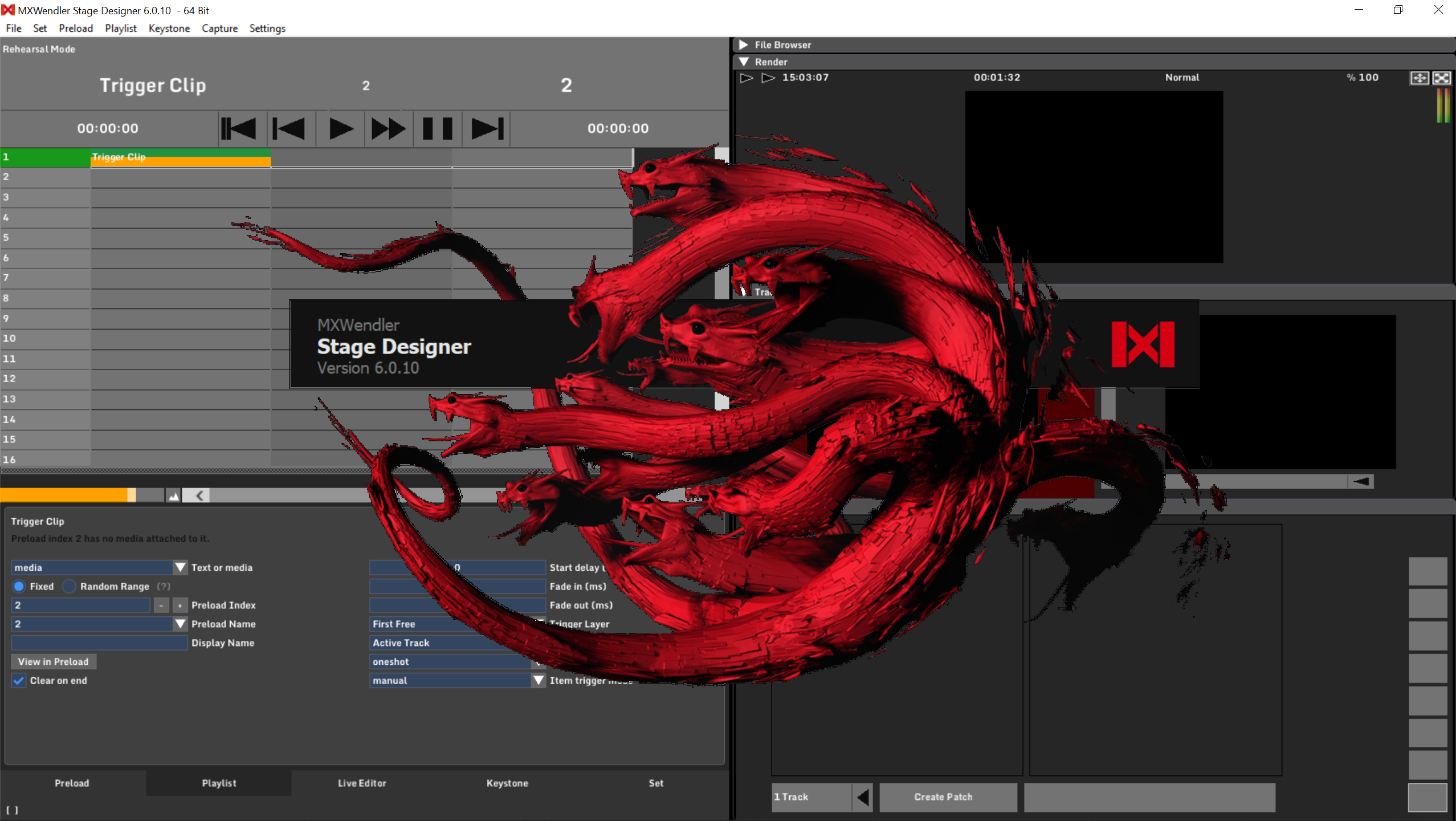1456x821 pixels.
Task: Select the Fixed radio button
Action: click(18, 586)
